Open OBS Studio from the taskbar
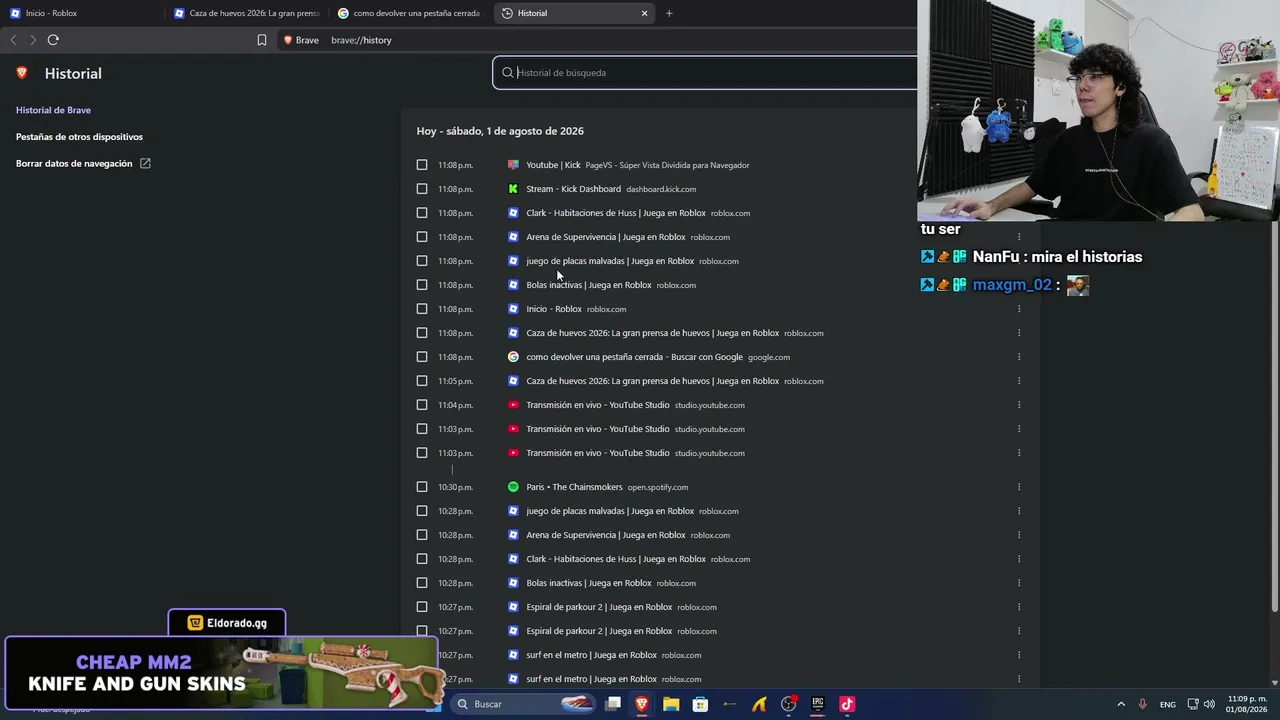Screen dimensions: 1280x720 point(788,704)
